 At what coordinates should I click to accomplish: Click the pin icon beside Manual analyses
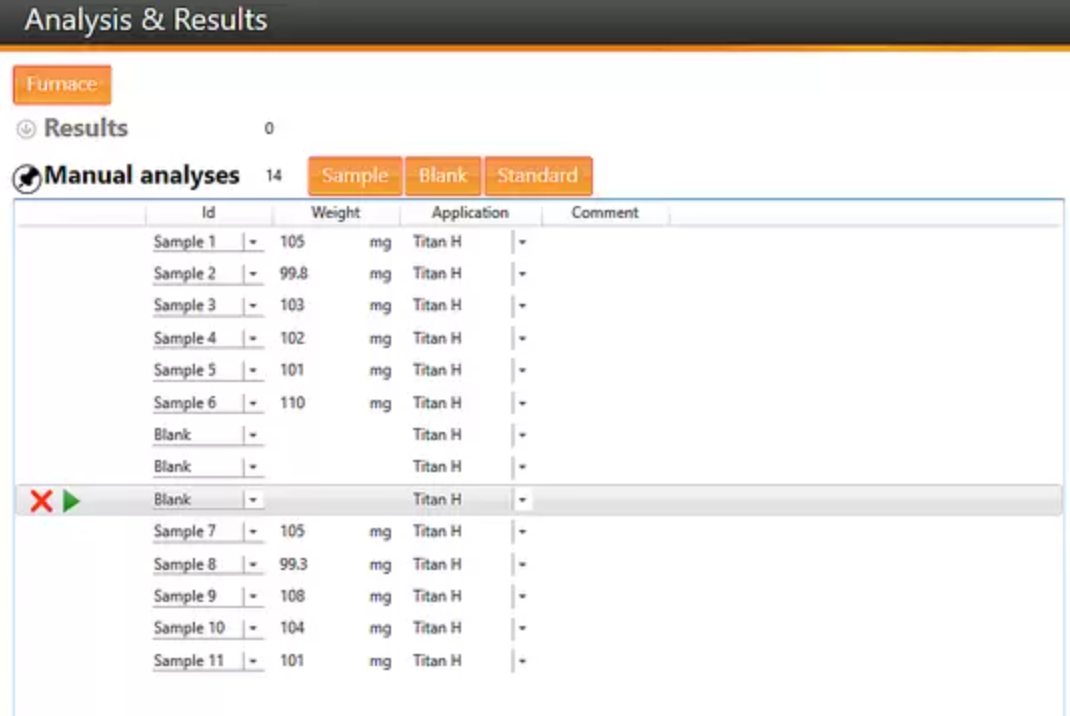(27, 178)
